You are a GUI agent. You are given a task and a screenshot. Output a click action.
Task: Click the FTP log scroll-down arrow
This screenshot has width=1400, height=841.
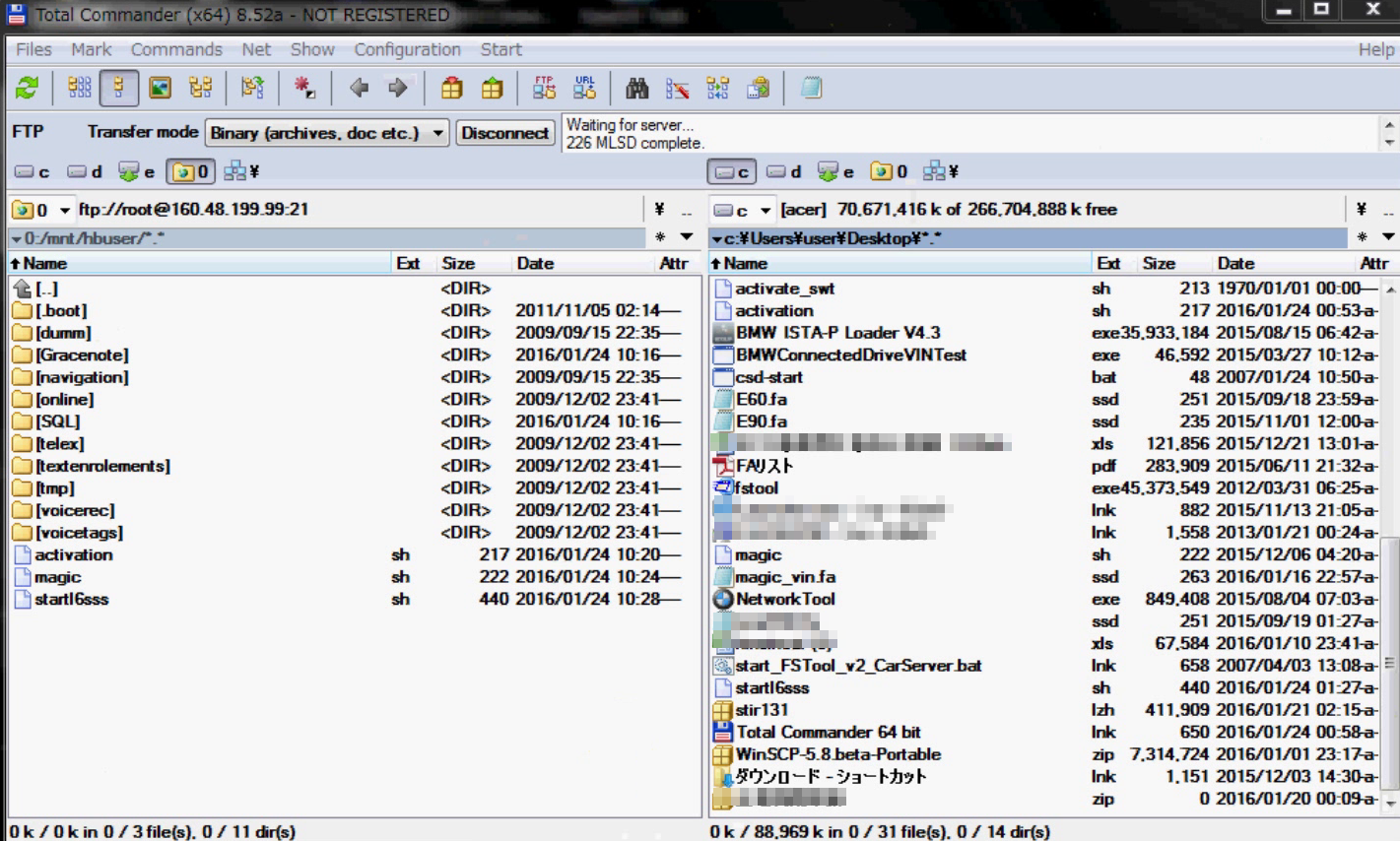point(1389,143)
